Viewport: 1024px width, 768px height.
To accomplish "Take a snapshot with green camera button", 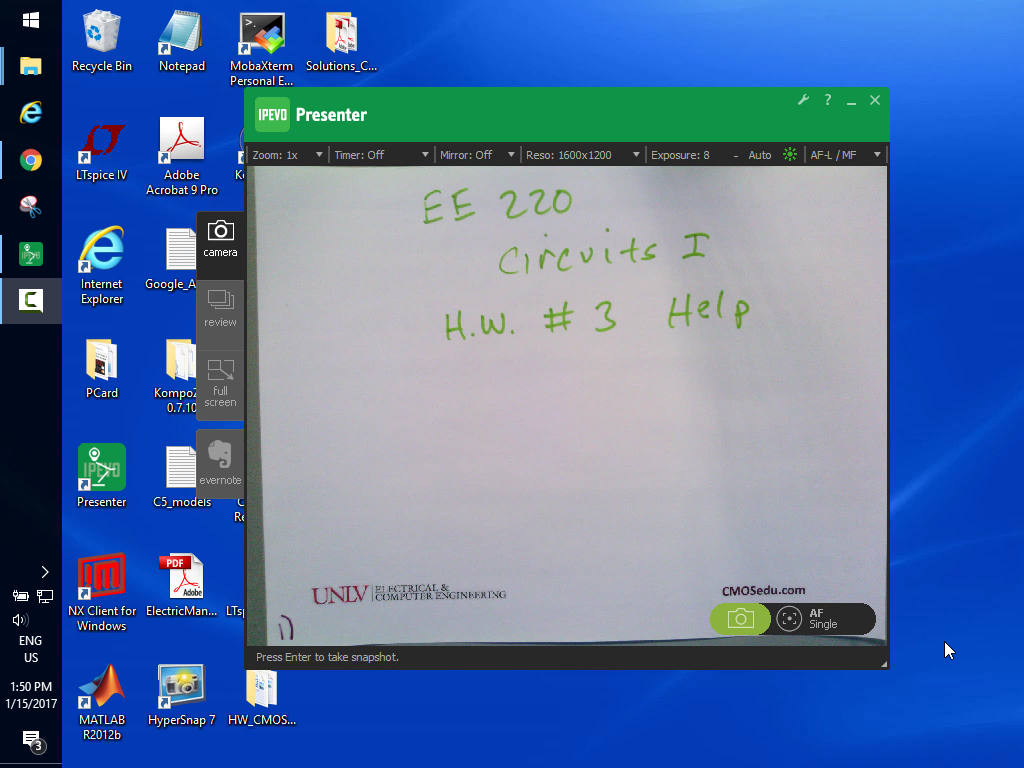I will [740, 618].
